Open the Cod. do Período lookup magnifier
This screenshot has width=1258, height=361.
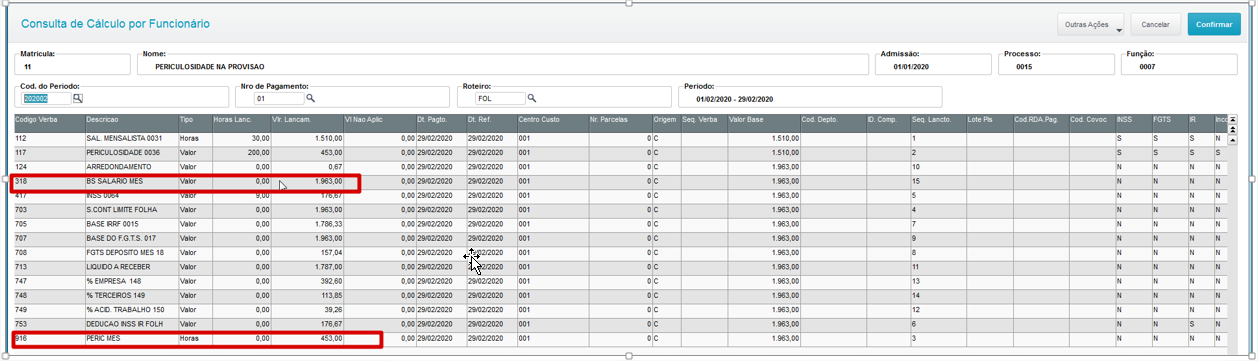click(x=78, y=98)
